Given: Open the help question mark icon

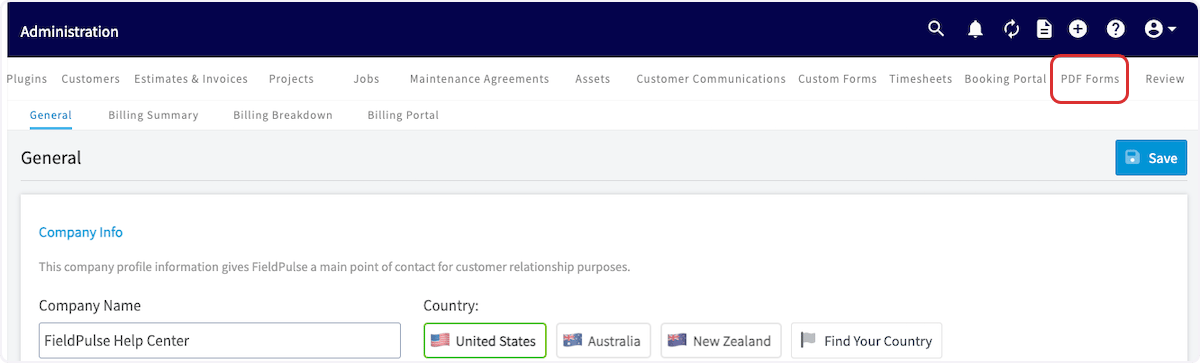Looking at the screenshot, I should [x=1115, y=30].
